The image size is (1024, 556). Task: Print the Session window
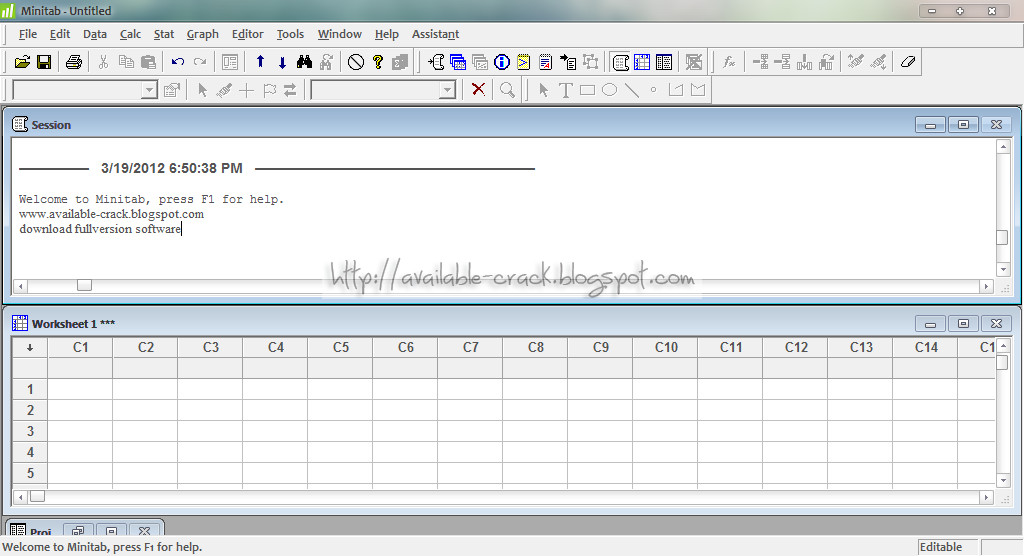74,62
